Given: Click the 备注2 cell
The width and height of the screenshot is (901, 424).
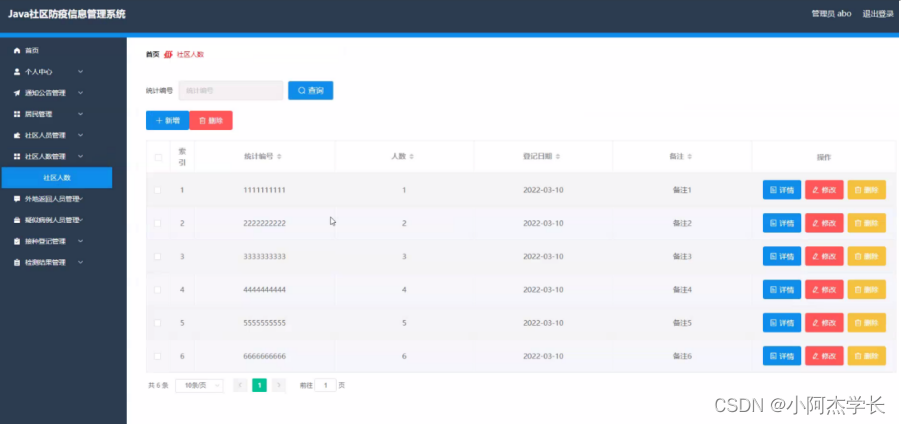Looking at the screenshot, I should pos(681,223).
